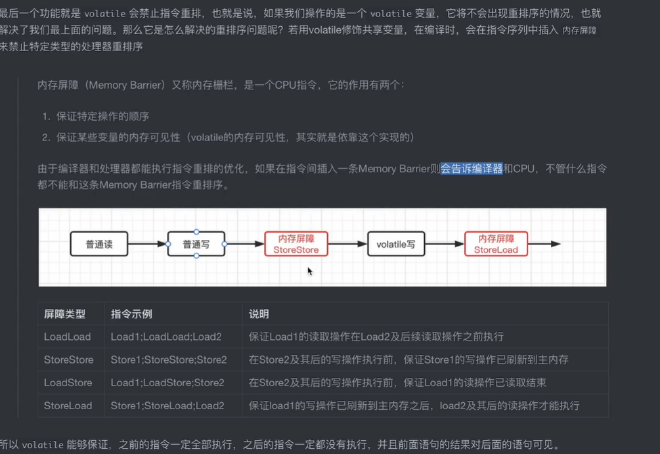Click the 普通读 box in the diagram

pyautogui.click(x=99, y=244)
